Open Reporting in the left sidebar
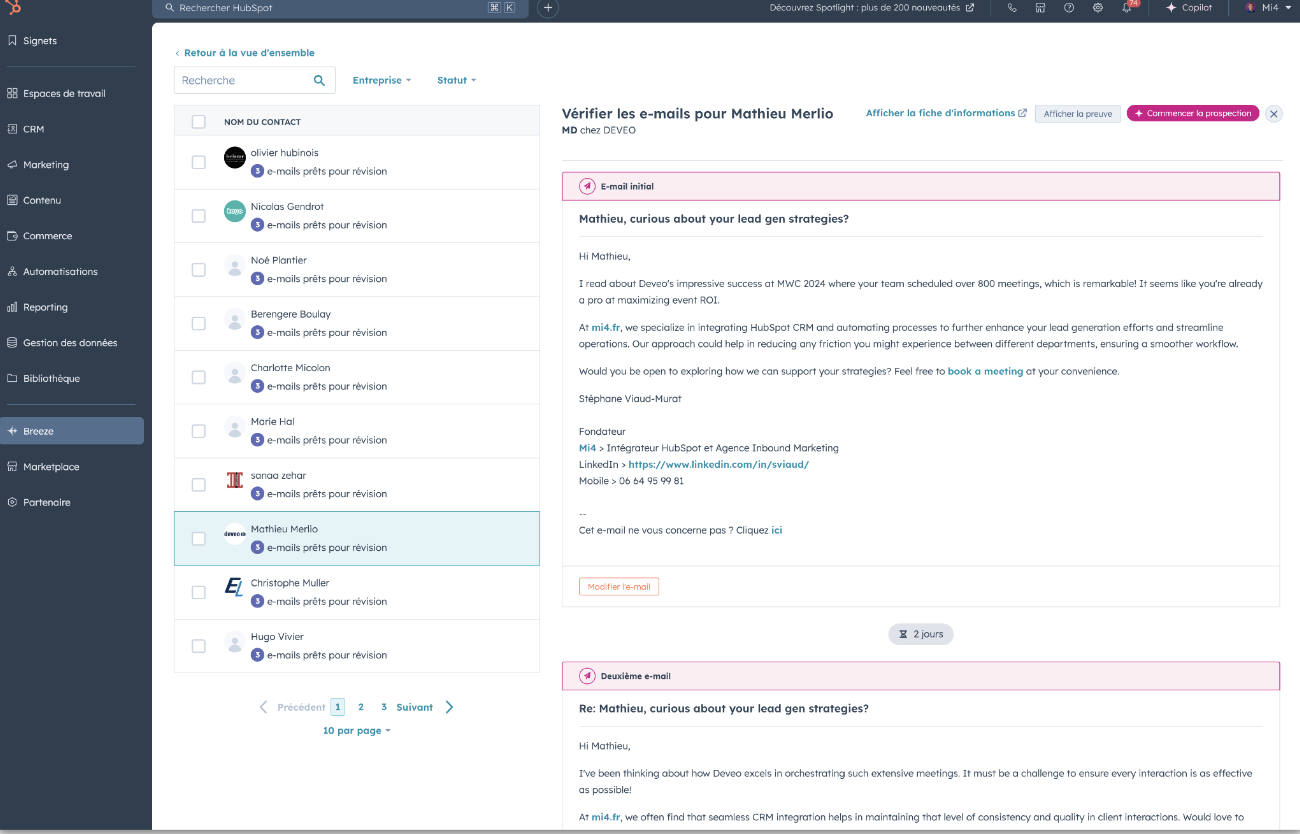 click(45, 307)
